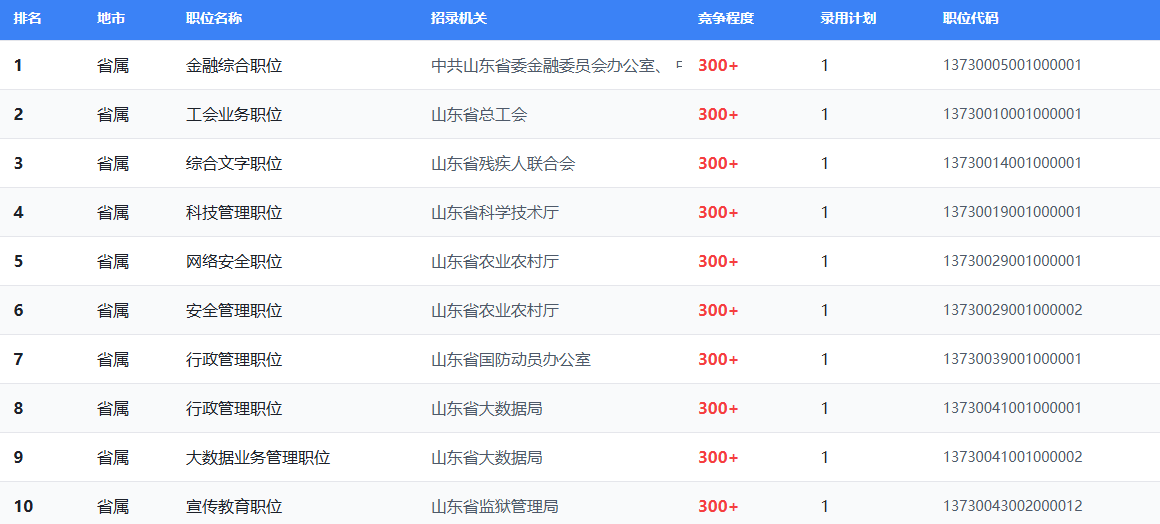
Task: Sort by the 竞争程度 column header
Action: click(x=725, y=19)
